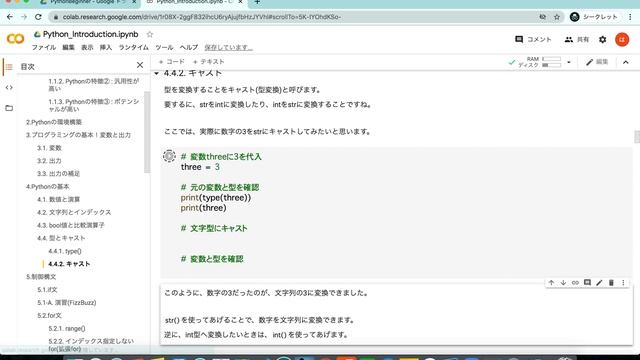Move cell down arrow icon
This screenshot has width=640, height=360.
coord(563,282)
